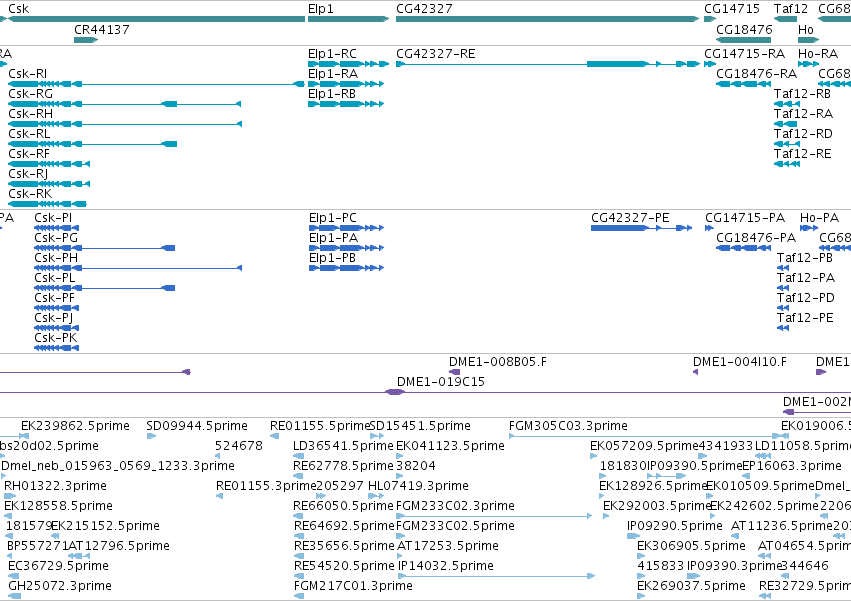Open the Csk-PL protein label
This screenshot has height=601, width=851.
55,278
